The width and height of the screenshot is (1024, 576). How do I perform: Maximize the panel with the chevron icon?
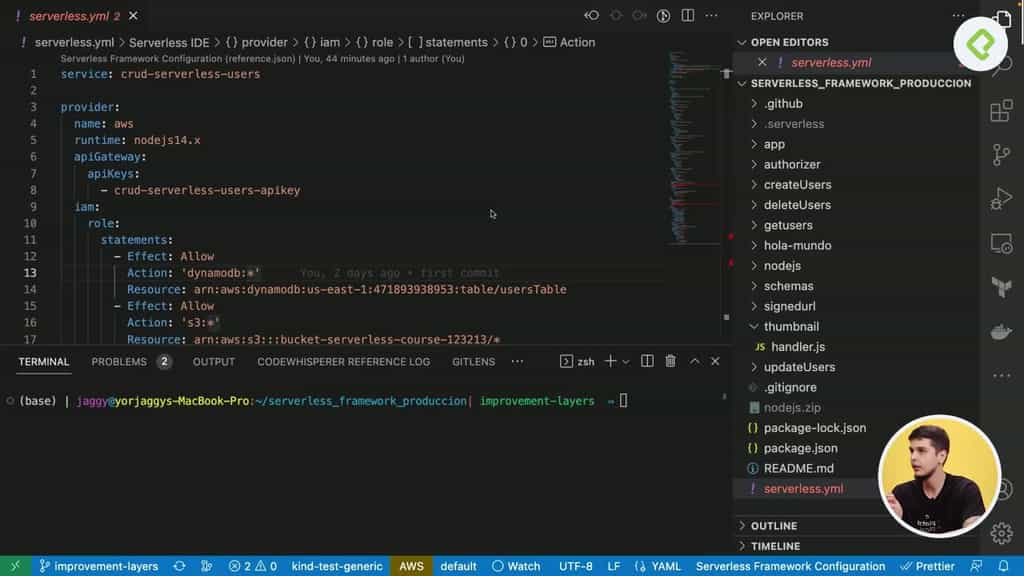coord(696,361)
